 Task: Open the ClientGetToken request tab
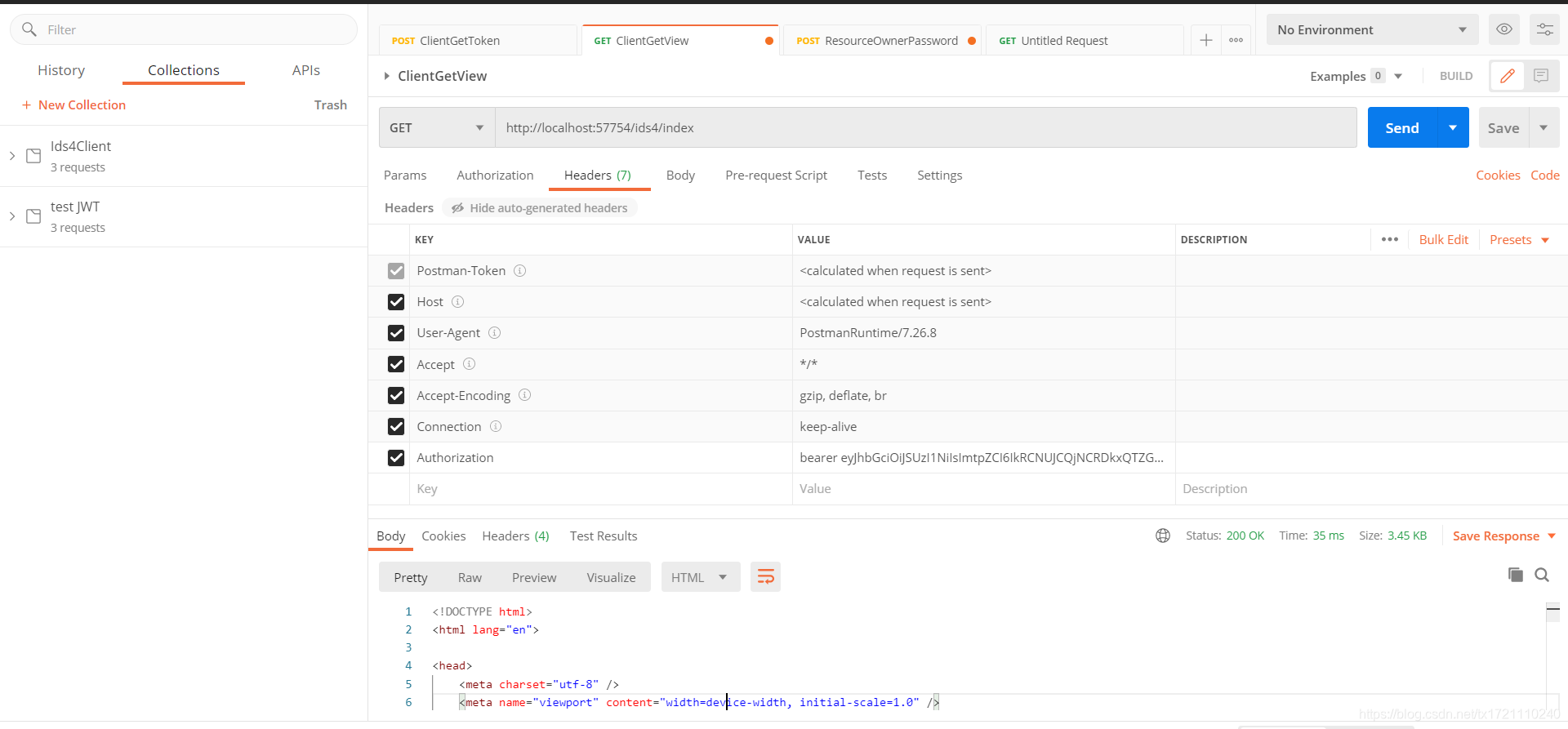point(478,40)
